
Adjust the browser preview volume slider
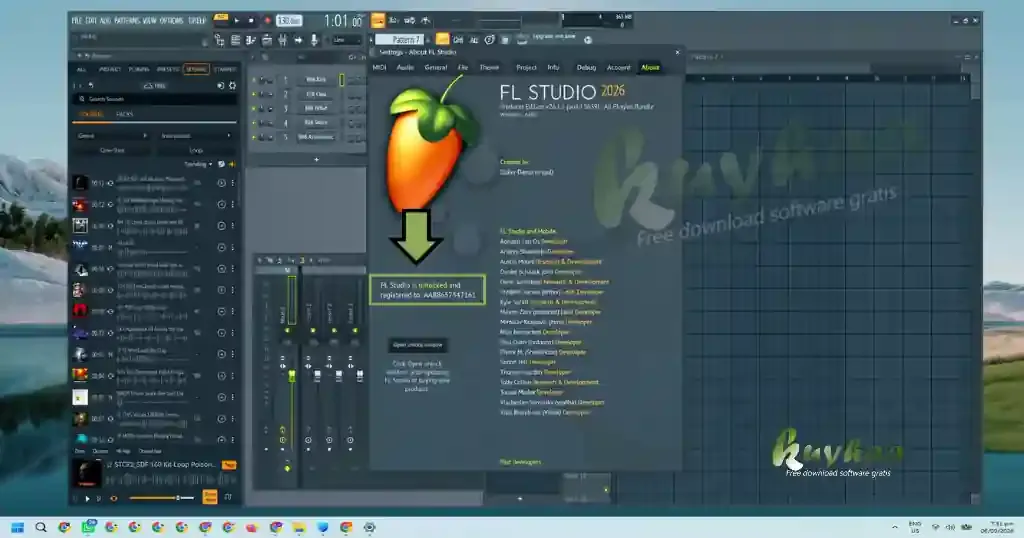click(162, 498)
